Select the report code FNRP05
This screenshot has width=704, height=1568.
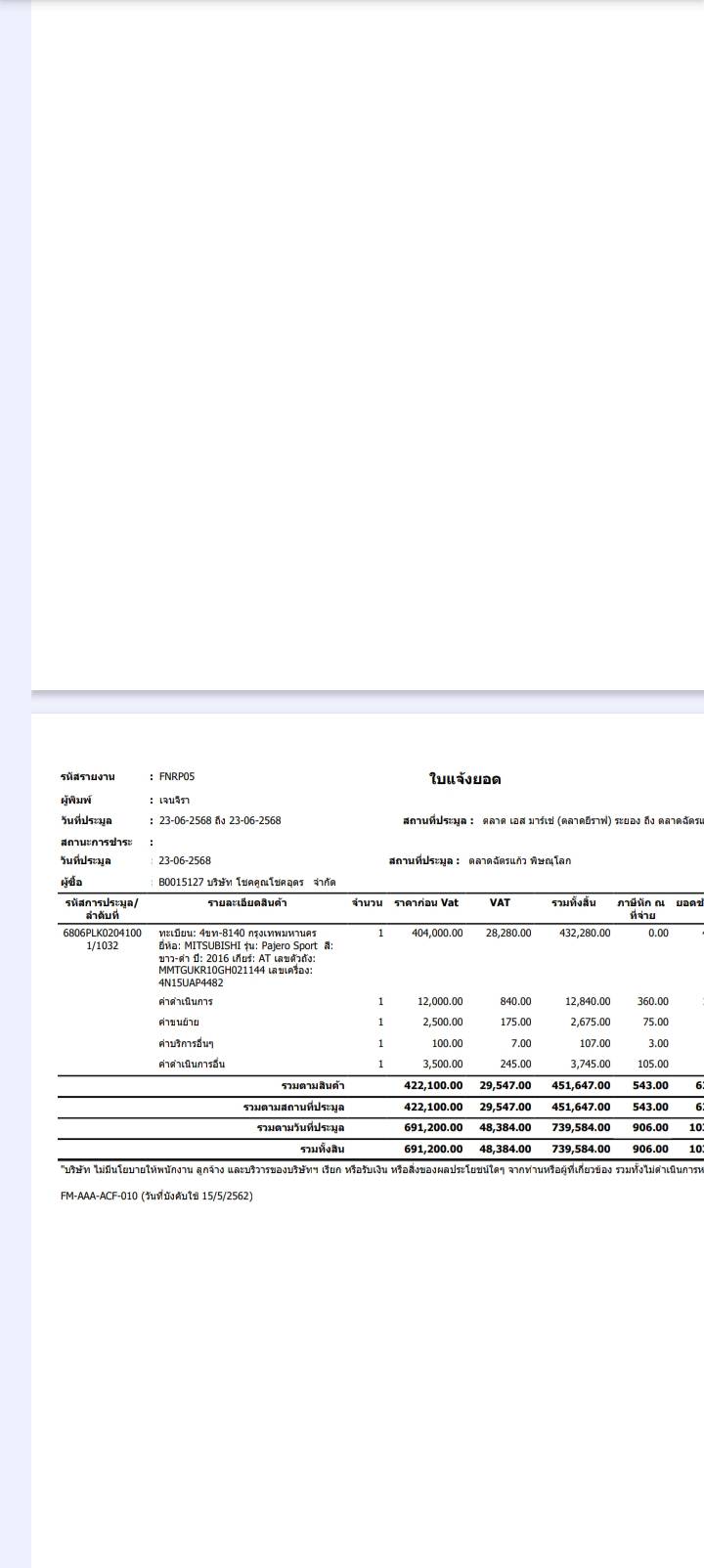pyautogui.click(x=177, y=777)
